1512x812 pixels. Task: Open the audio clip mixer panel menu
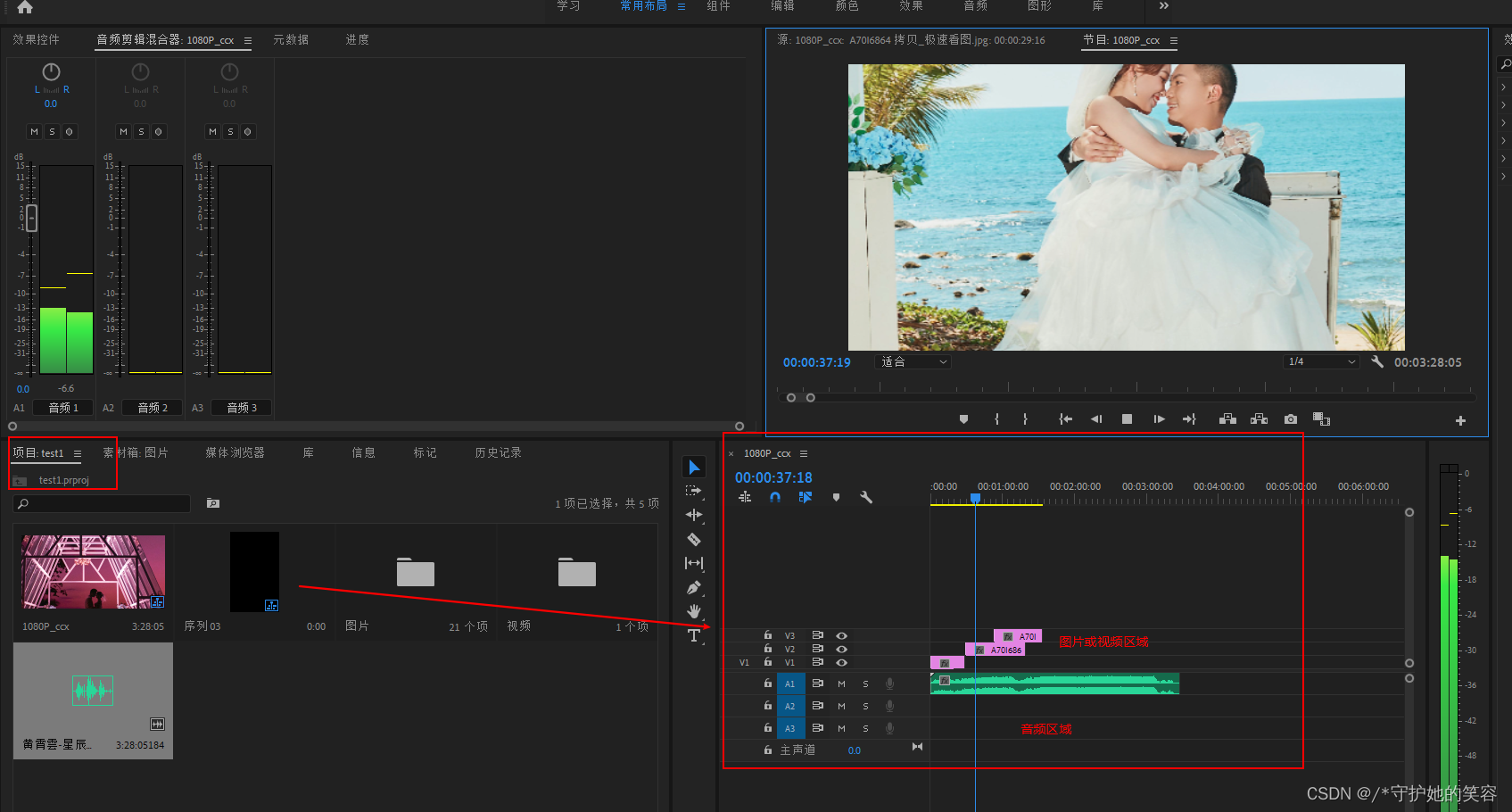[x=248, y=40]
